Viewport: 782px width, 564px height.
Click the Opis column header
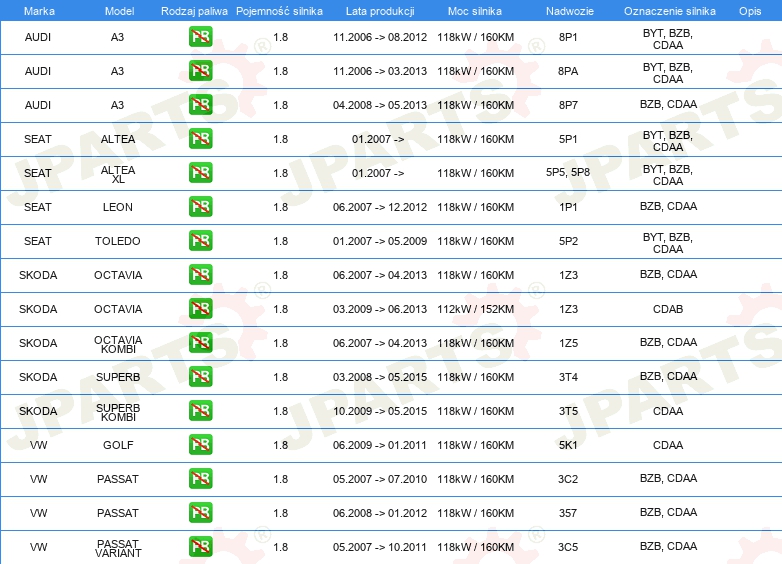pyautogui.click(x=750, y=11)
